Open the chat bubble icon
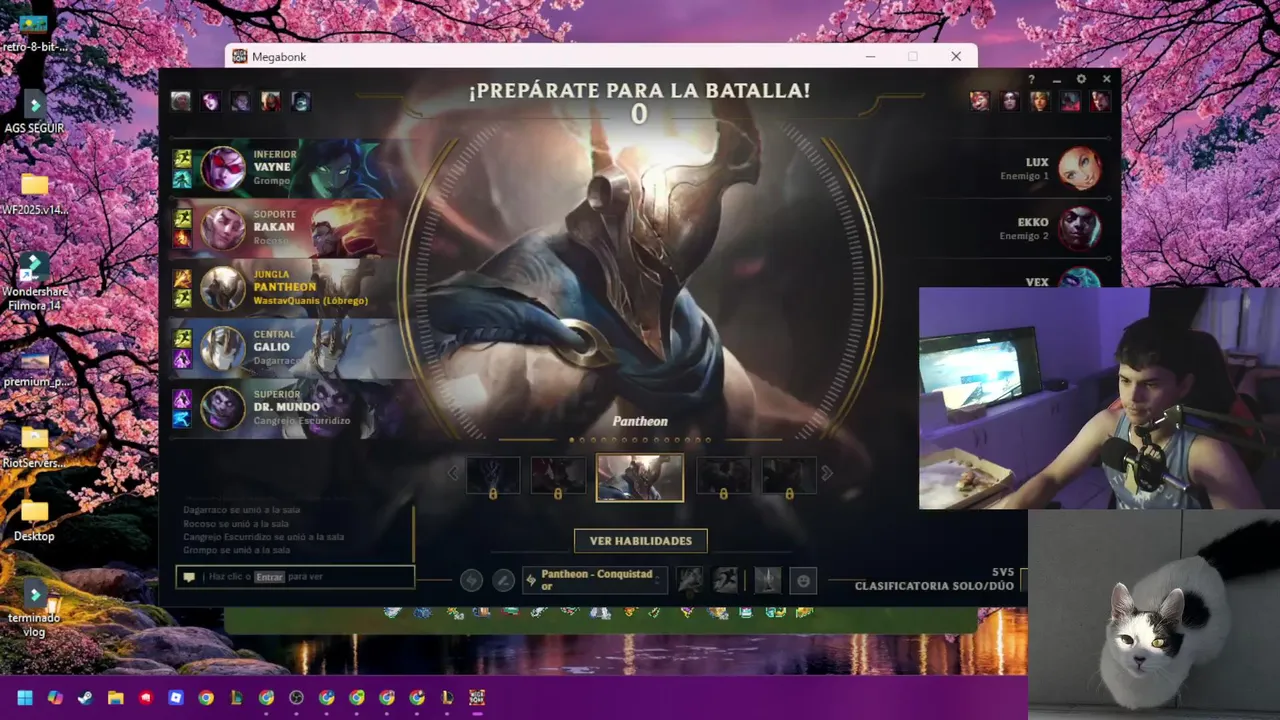The height and width of the screenshot is (720, 1280). click(x=189, y=577)
